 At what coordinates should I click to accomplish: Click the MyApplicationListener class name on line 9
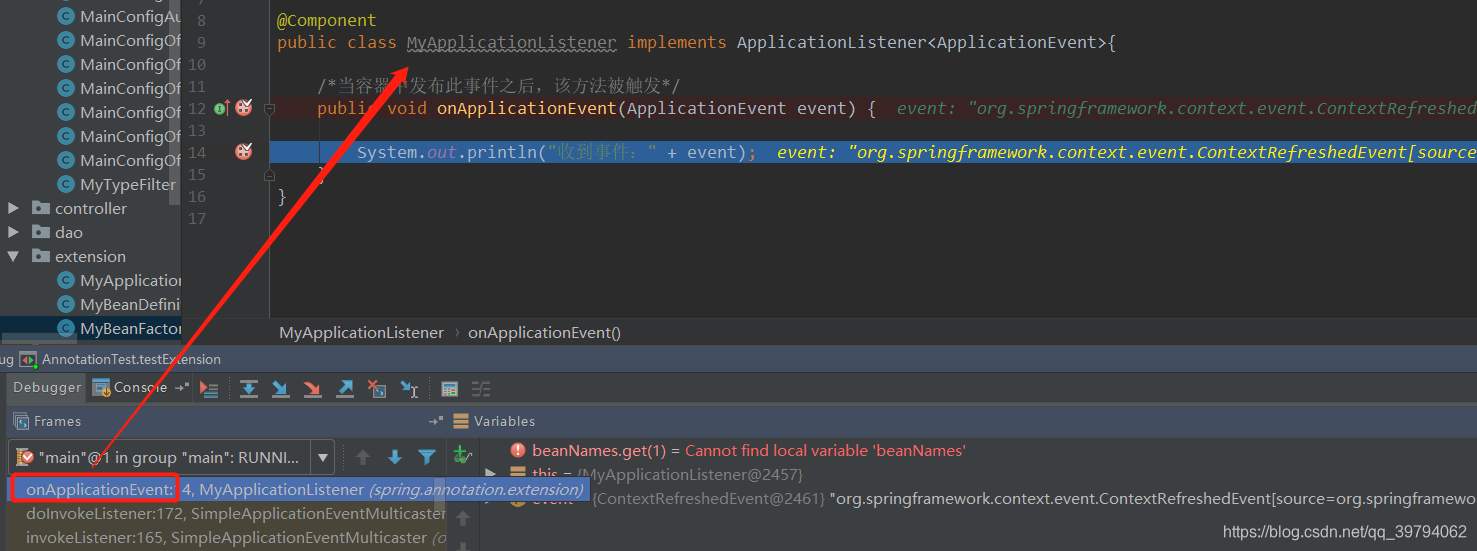click(512, 42)
